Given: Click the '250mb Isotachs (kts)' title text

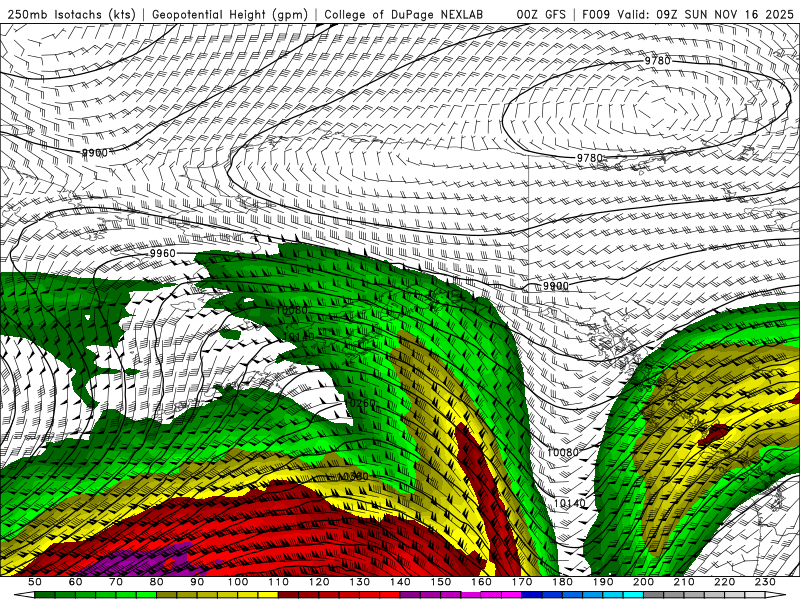Looking at the screenshot, I should (x=72, y=15).
